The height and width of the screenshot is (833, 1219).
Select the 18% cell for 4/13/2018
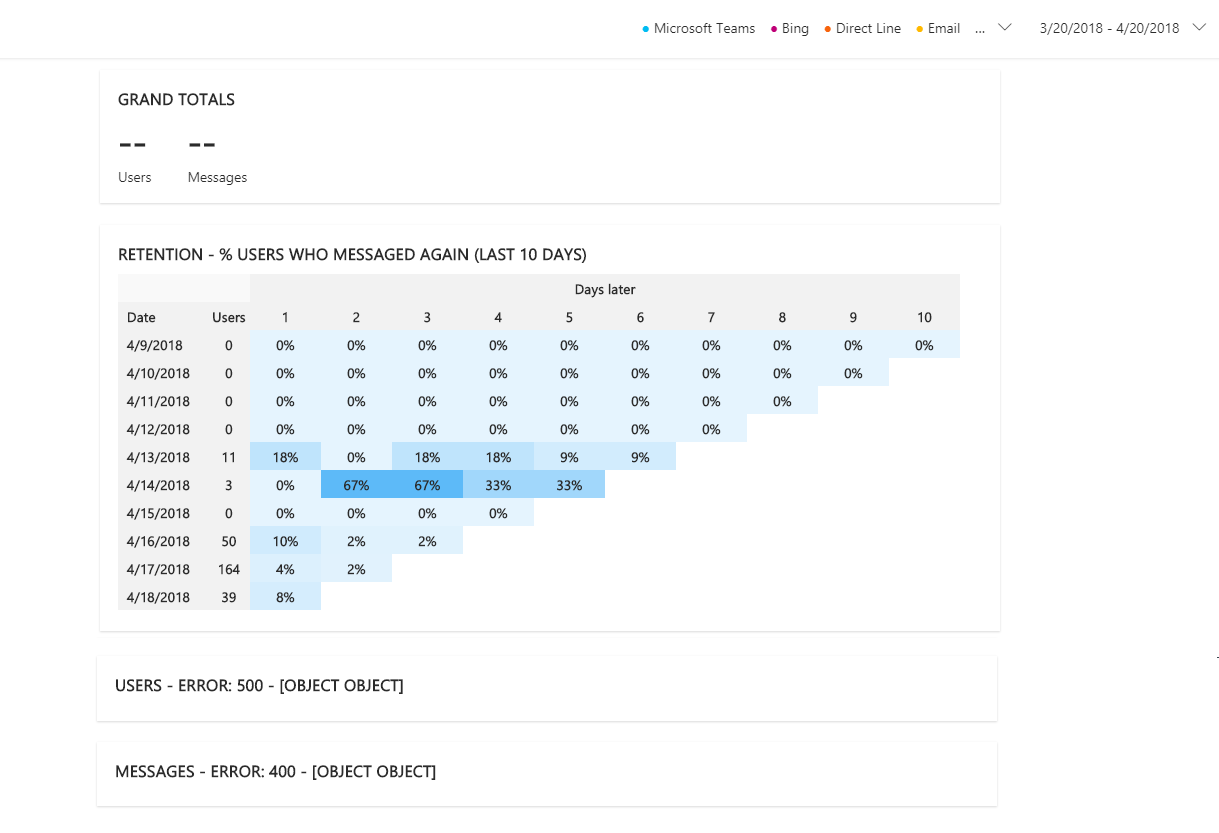point(285,456)
